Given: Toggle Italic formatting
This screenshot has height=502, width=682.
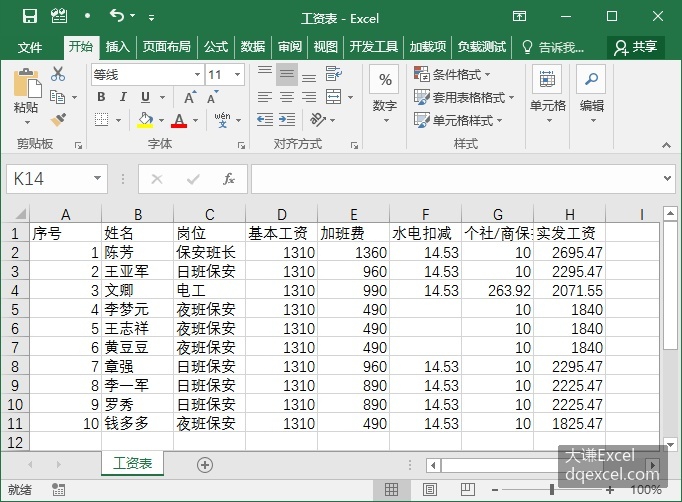Looking at the screenshot, I should pyautogui.click(x=123, y=97).
